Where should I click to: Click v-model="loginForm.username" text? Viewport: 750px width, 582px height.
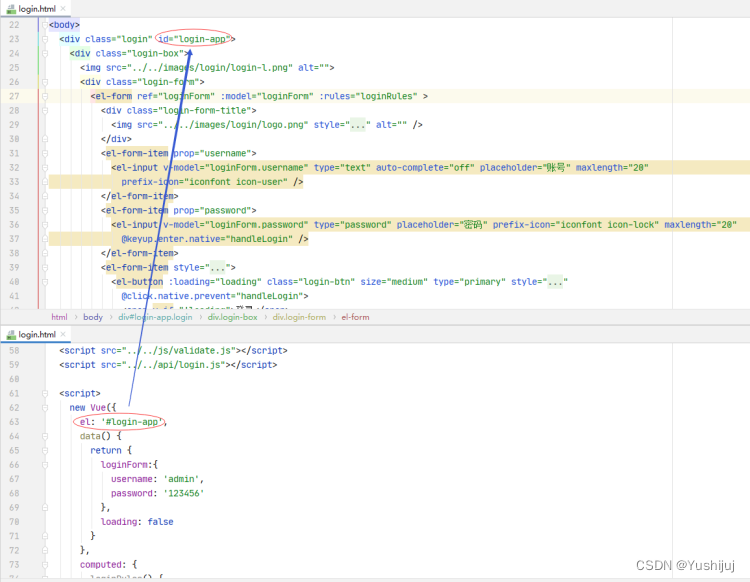[235, 168]
